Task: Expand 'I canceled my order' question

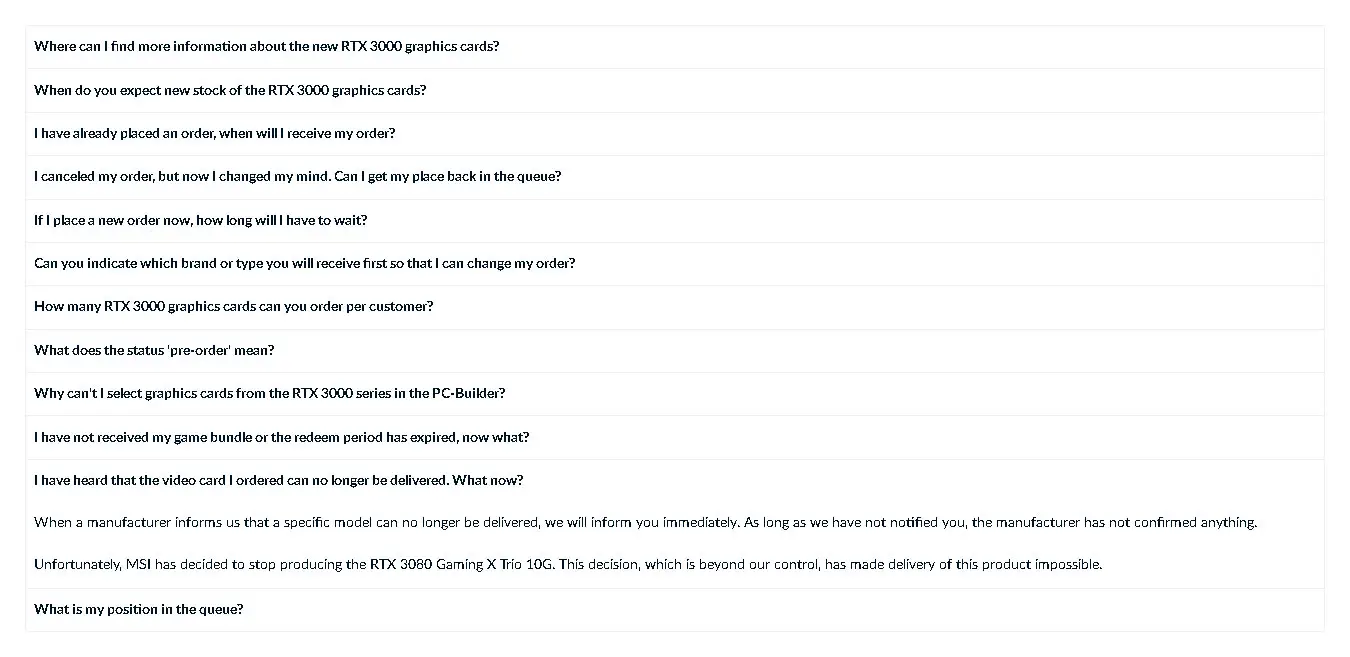Action: (x=675, y=177)
